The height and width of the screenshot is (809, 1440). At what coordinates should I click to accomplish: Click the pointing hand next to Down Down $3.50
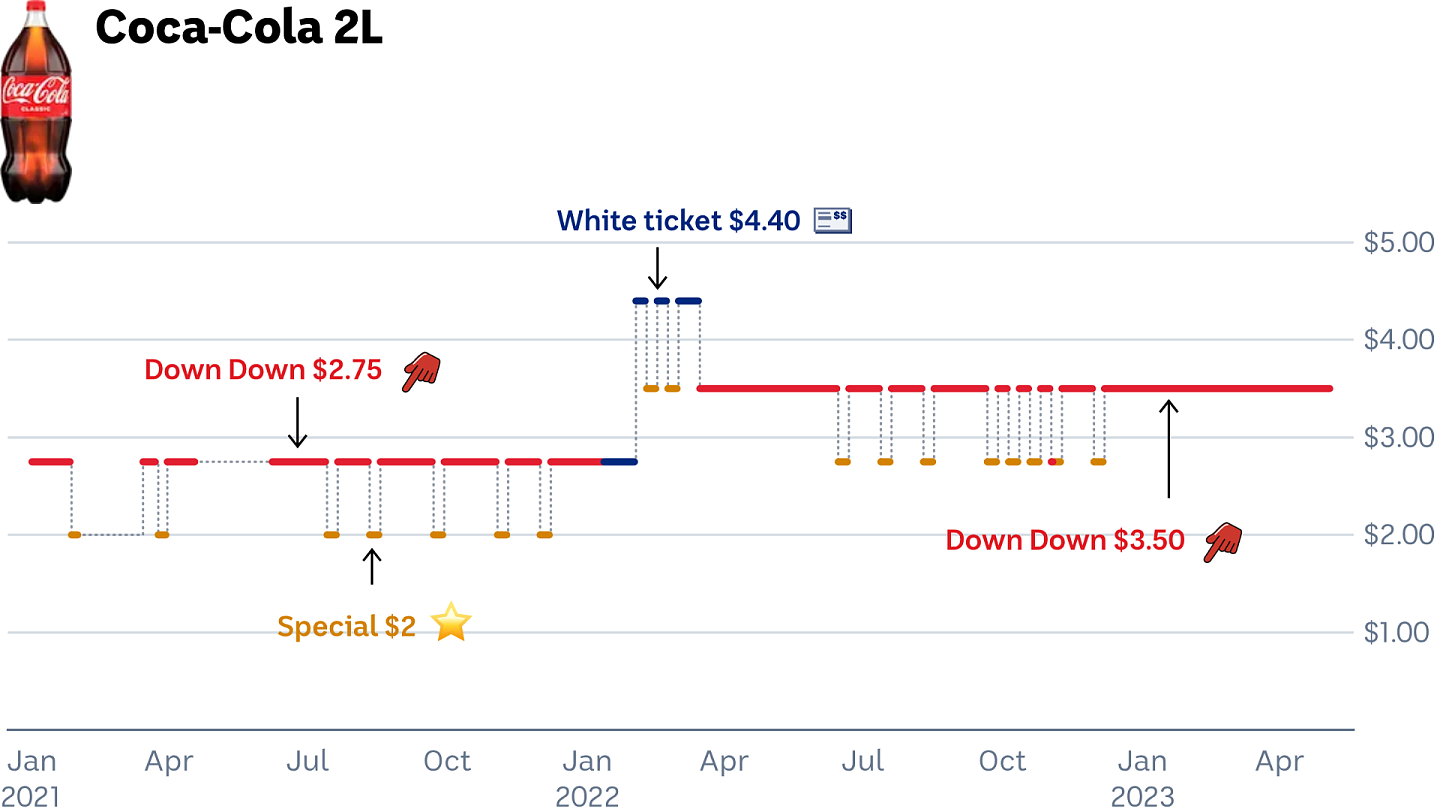point(1222,541)
